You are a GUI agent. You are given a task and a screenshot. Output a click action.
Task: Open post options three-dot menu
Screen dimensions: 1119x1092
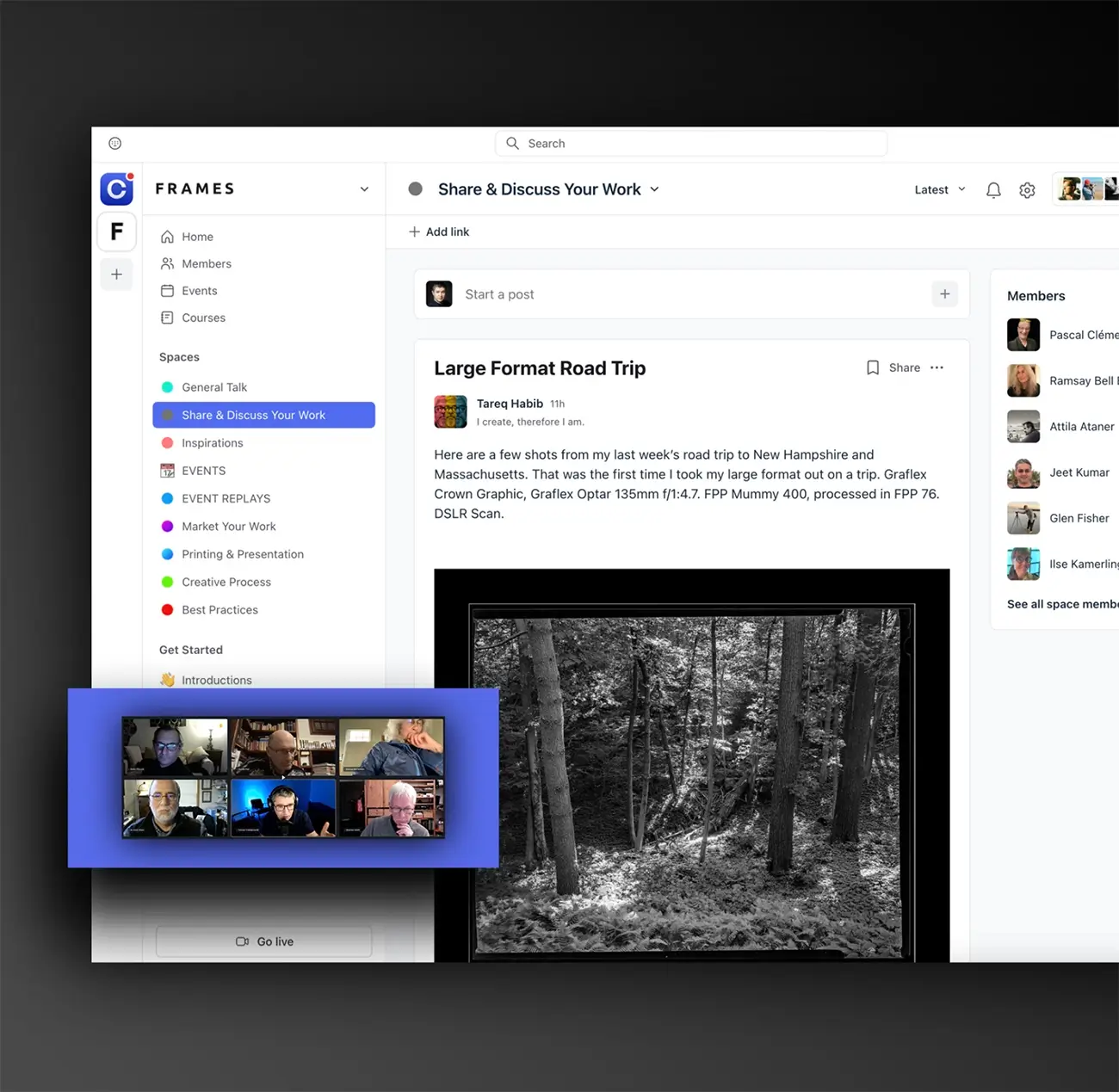pyautogui.click(x=937, y=367)
